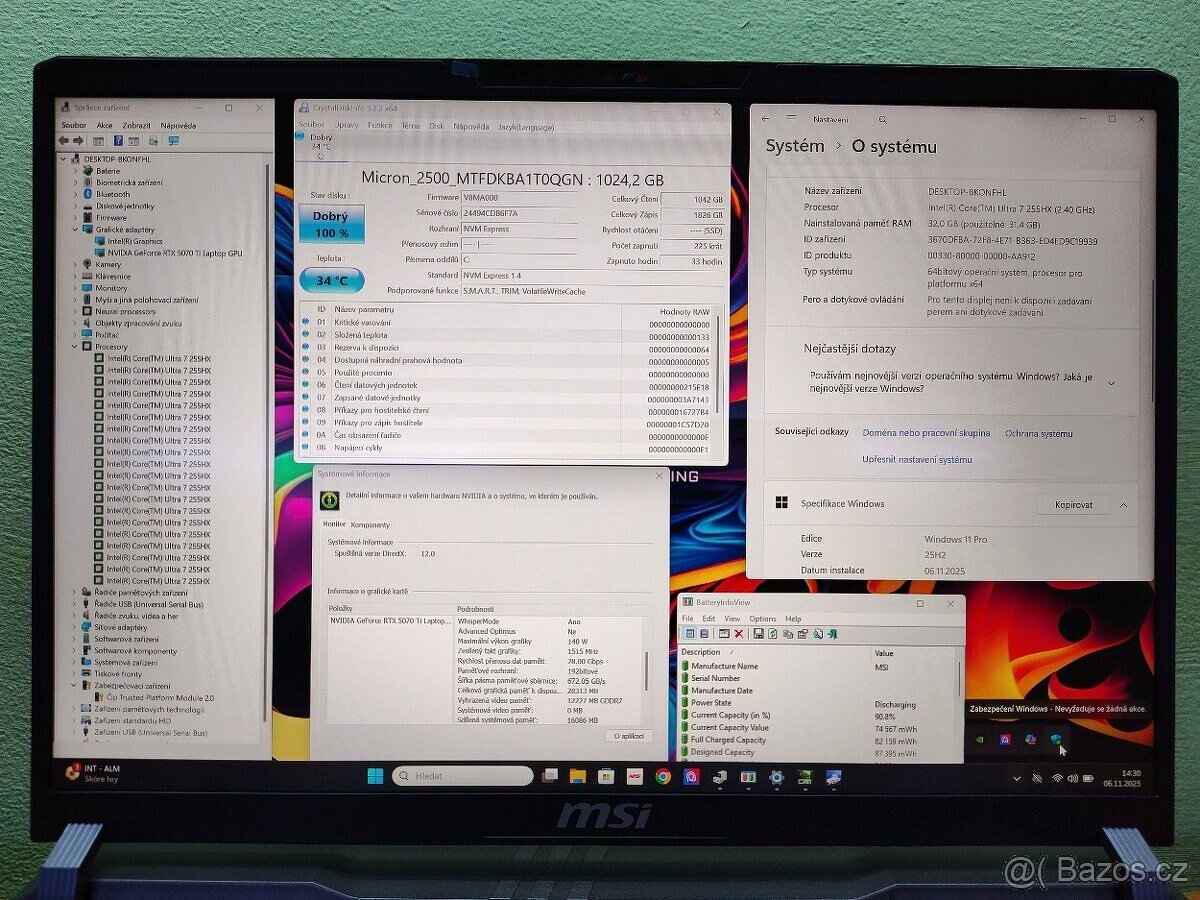1200x900 pixels.
Task: Open the NVIDIA icon in the system tray
Action: point(979,740)
